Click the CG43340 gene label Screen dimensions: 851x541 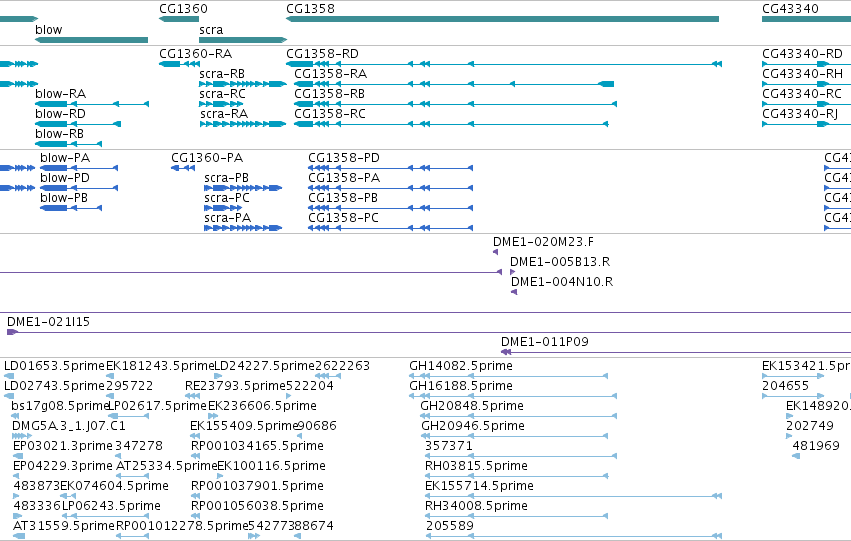coord(790,9)
